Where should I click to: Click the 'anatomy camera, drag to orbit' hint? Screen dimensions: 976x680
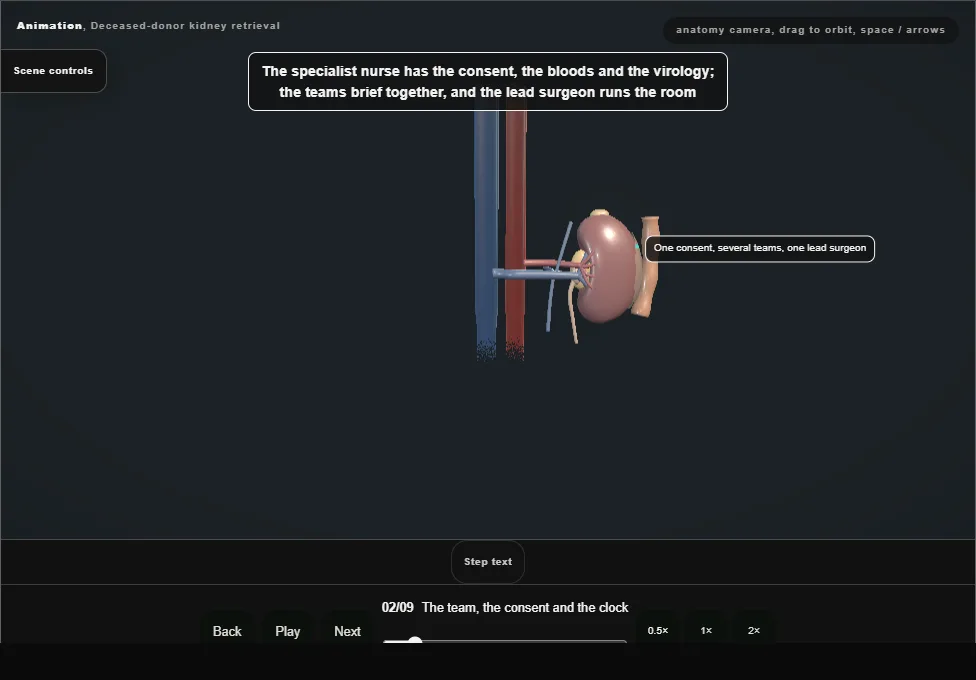(810, 30)
